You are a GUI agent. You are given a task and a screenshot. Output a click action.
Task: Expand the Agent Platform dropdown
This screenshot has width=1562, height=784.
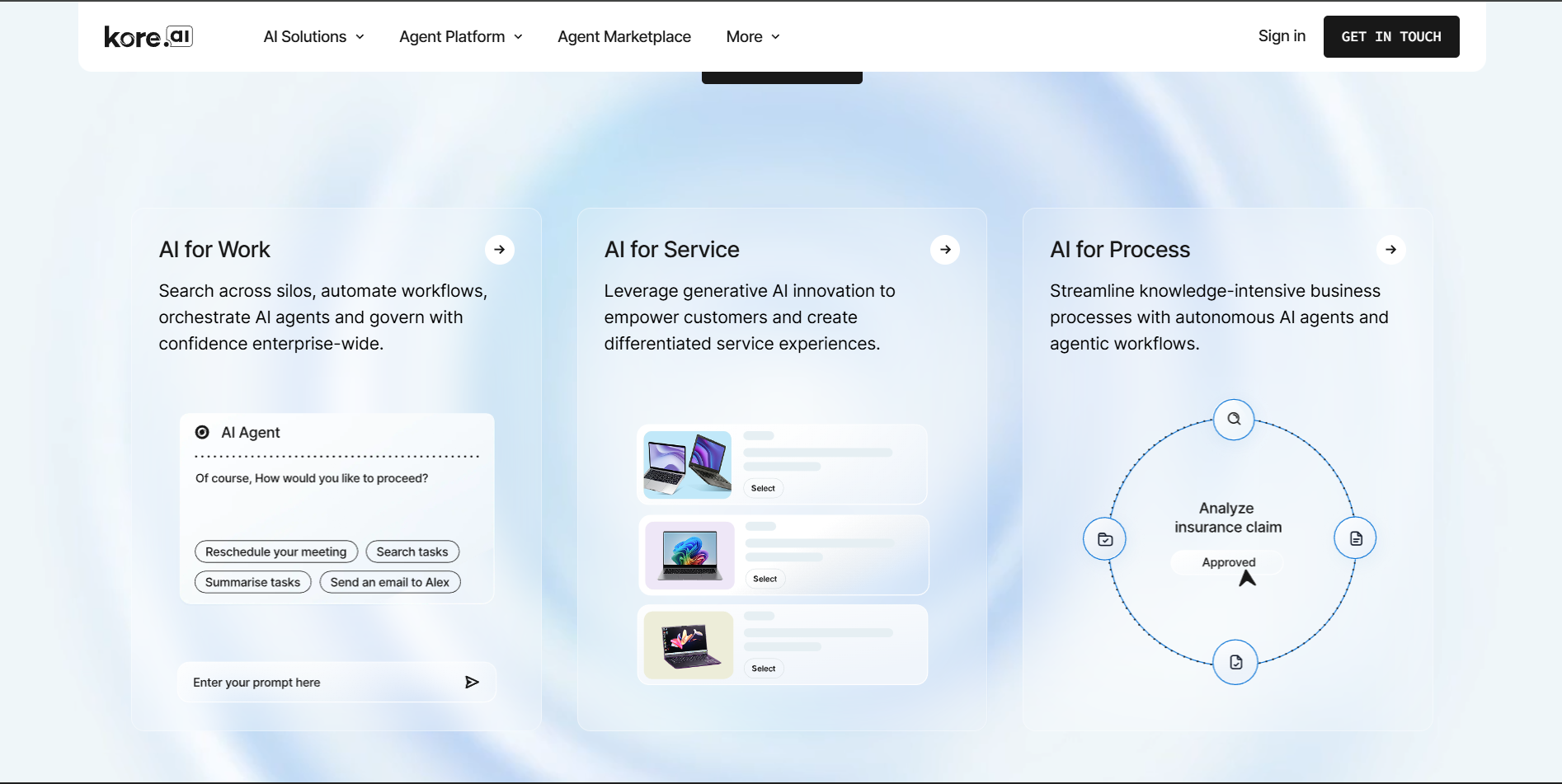[x=460, y=37]
